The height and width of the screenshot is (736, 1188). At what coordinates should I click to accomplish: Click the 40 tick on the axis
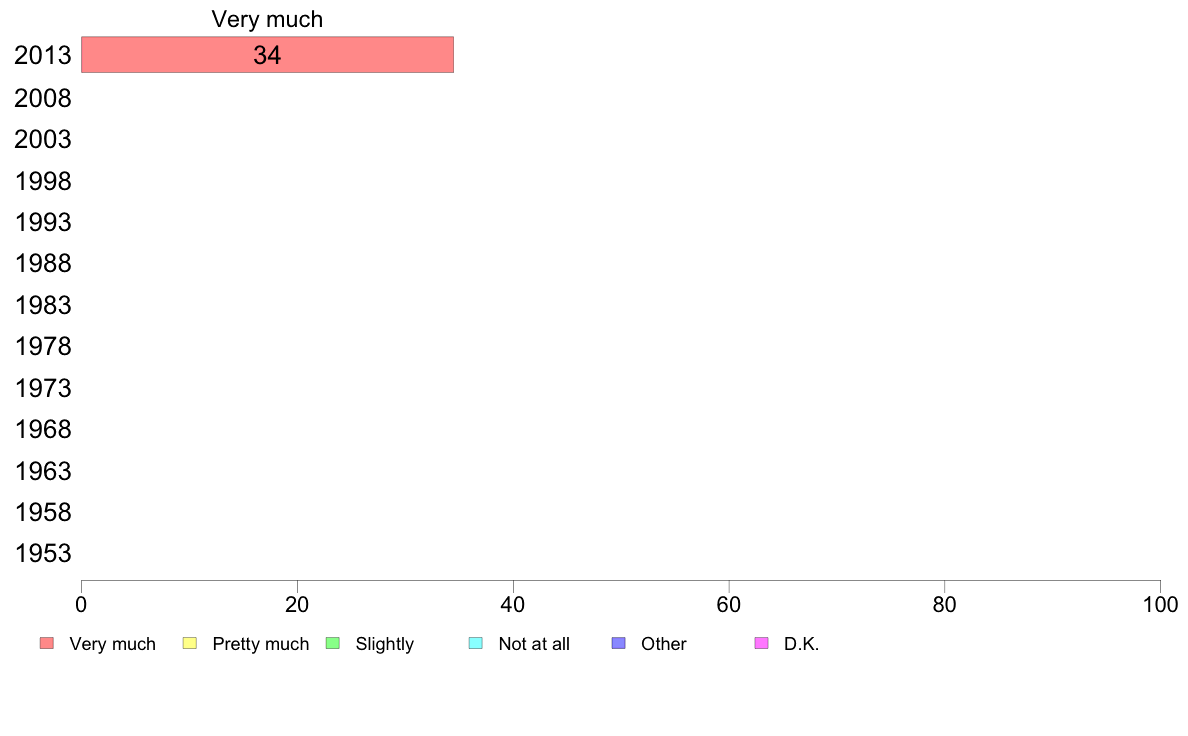[x=513, y=604]
